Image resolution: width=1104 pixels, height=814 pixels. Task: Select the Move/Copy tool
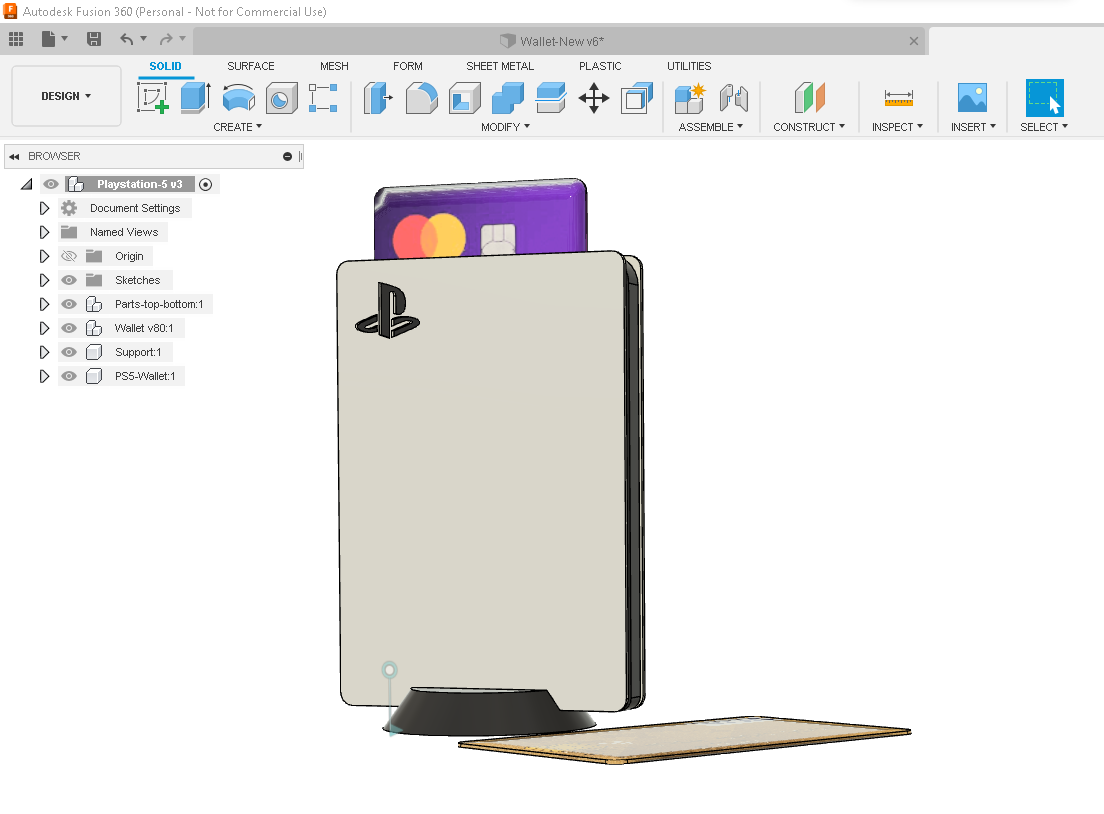[594, 97]
